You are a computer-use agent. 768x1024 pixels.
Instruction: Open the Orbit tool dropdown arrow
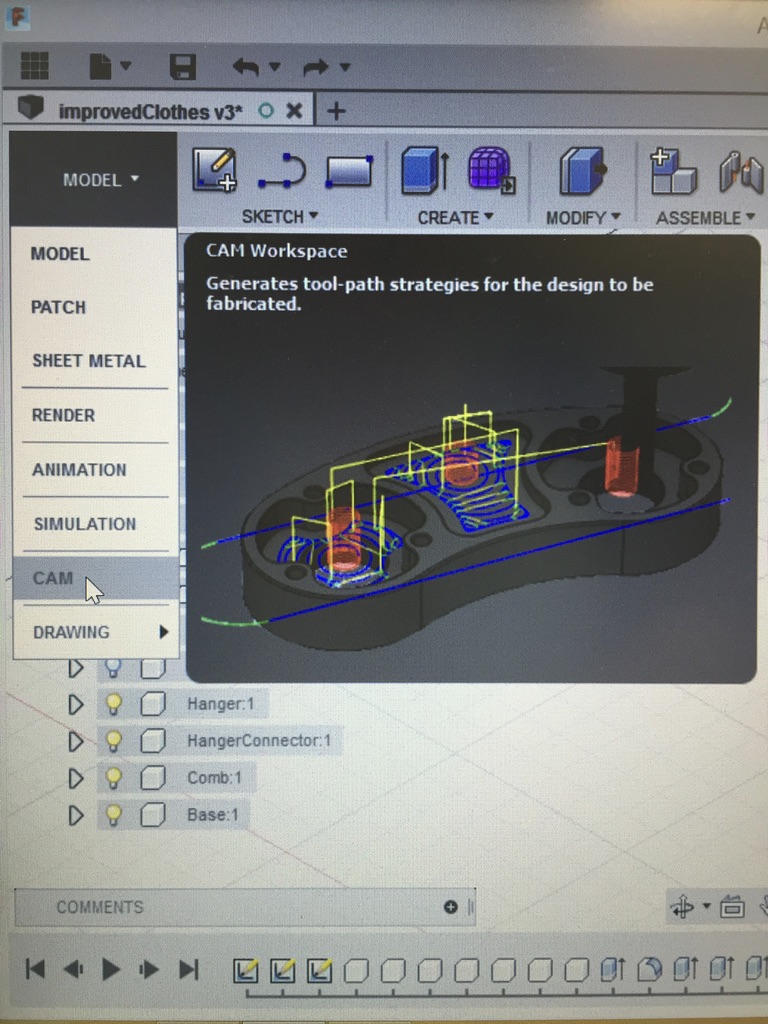click(x=706, y=906)
